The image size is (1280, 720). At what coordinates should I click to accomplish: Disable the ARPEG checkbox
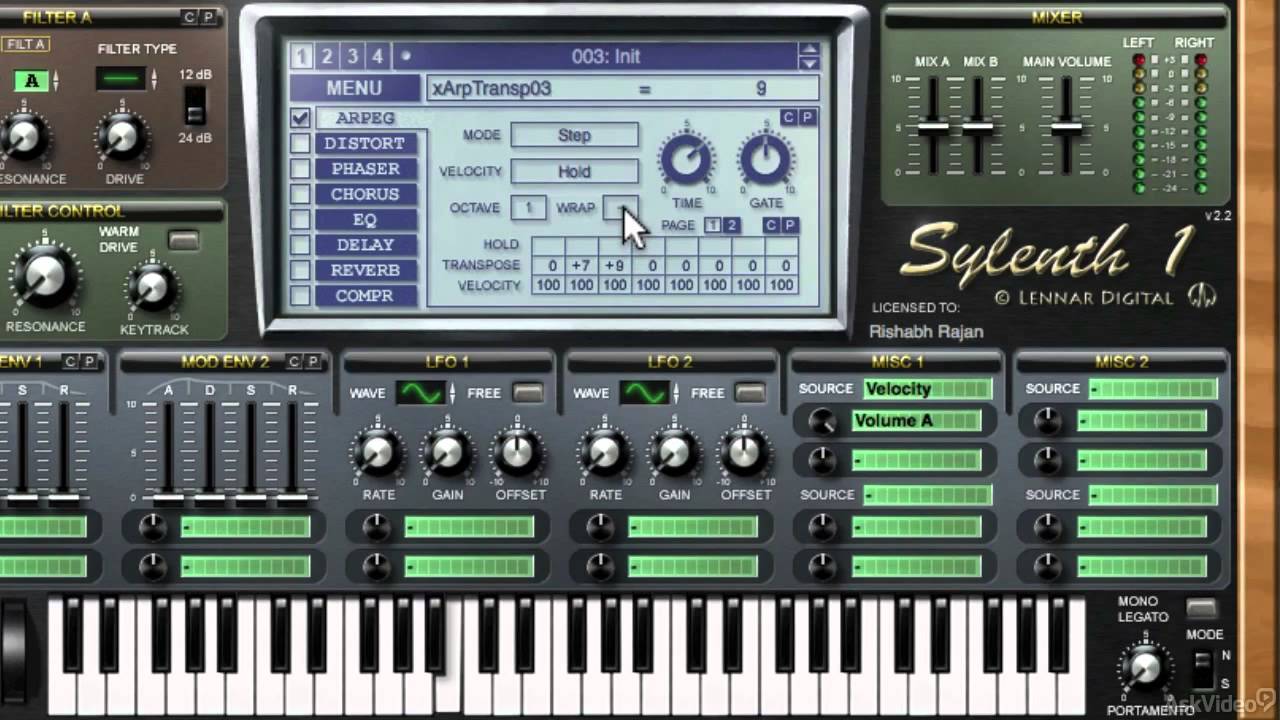click(300, 118)
